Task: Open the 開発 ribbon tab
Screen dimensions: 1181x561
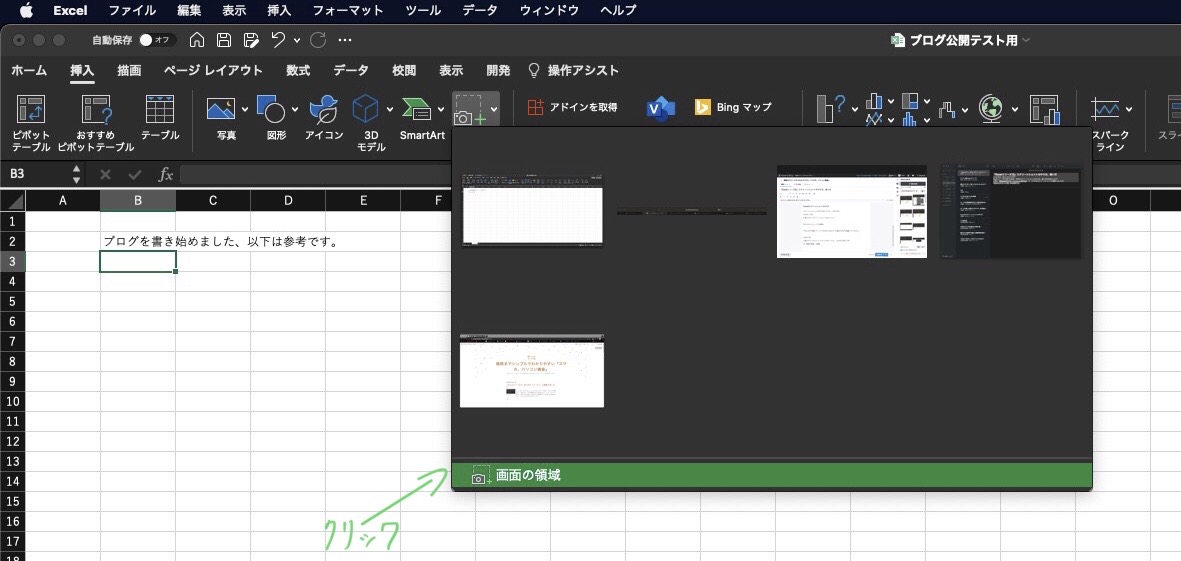Action: point(498,71)
